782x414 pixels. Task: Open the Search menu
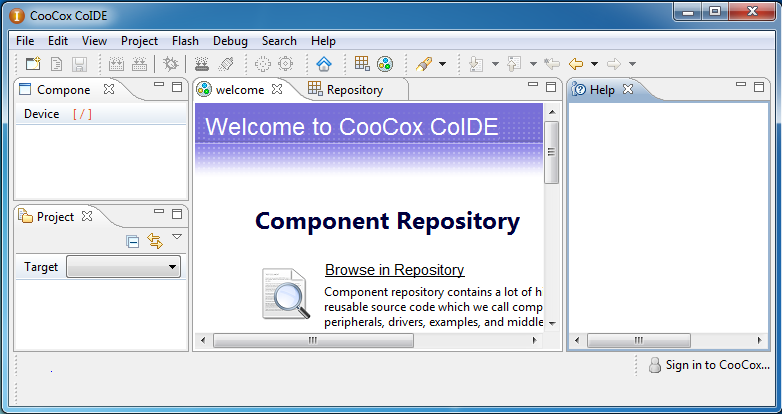279,41
